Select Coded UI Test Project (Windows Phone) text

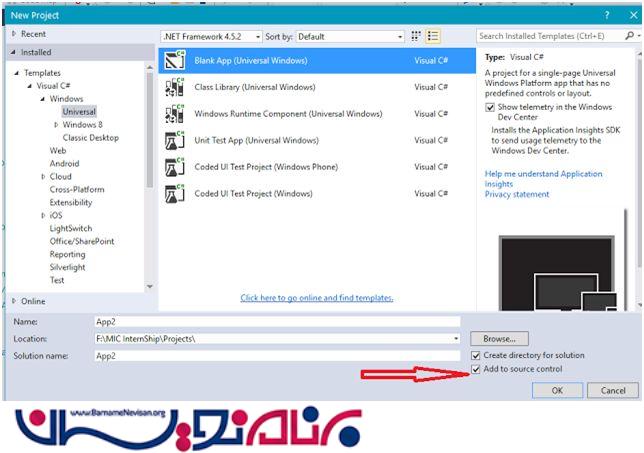click(266, 167)
